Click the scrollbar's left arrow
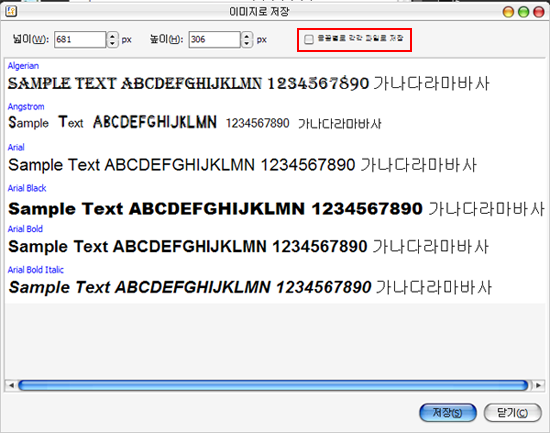Screen dimensions: 550x433 click(x=11, y=385)
